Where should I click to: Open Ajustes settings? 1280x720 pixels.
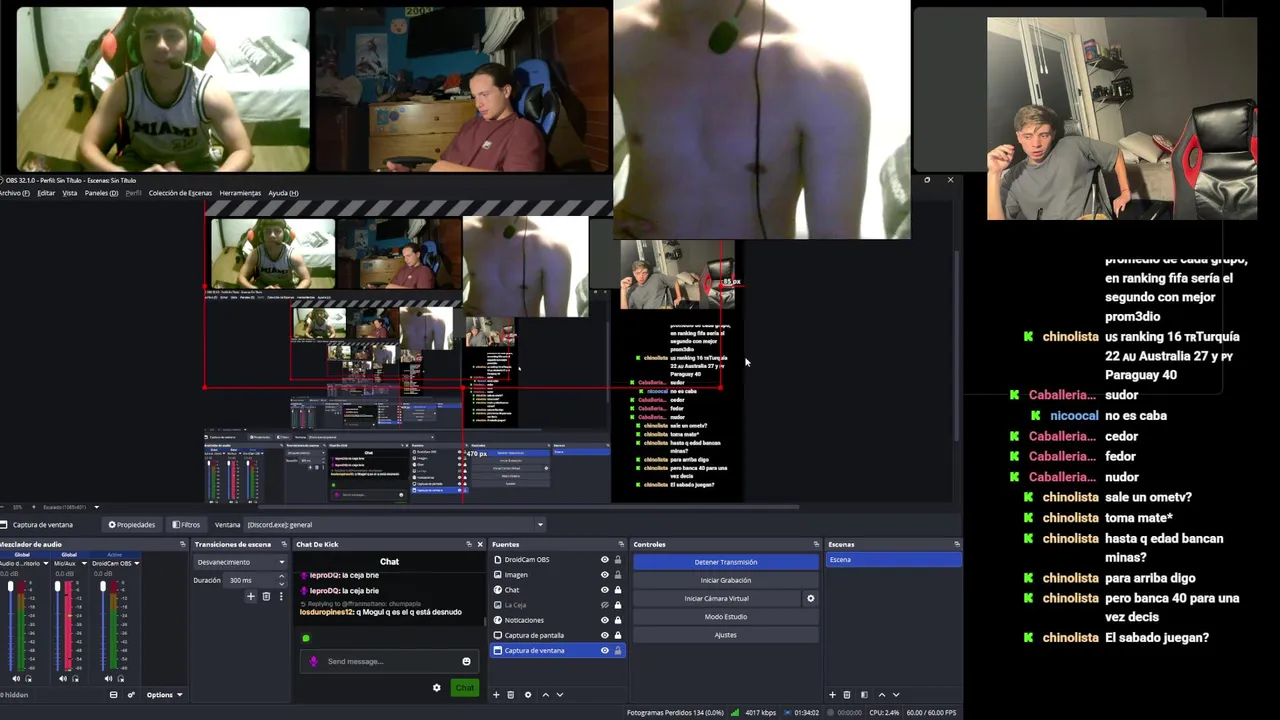(x=726, y=635)
